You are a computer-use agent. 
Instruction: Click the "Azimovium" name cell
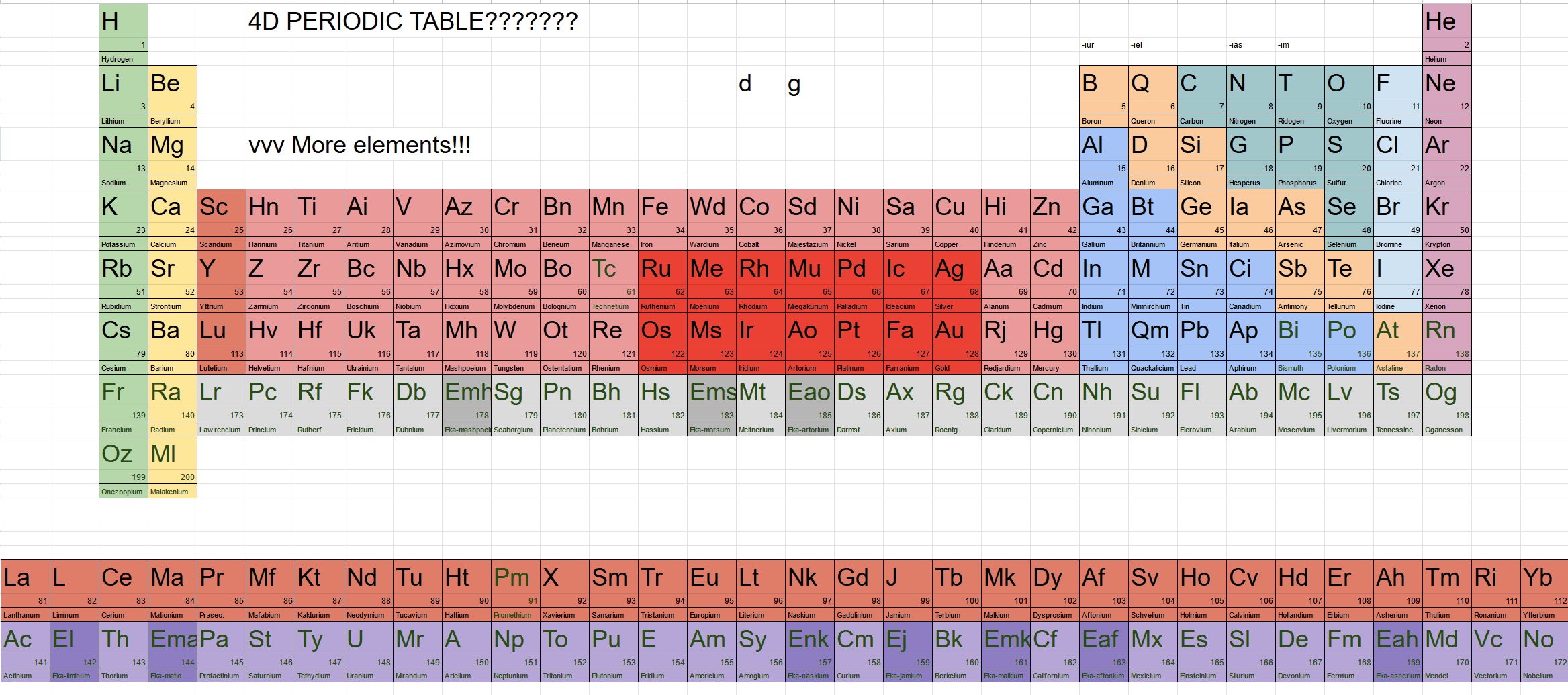click(467, 244)
